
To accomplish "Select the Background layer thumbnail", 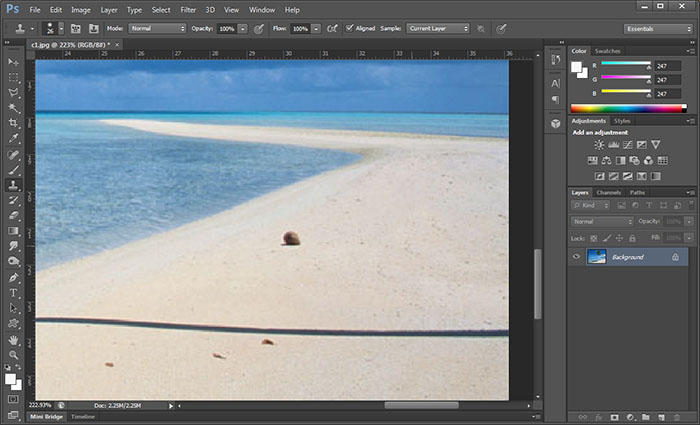I will pos(597,257).
